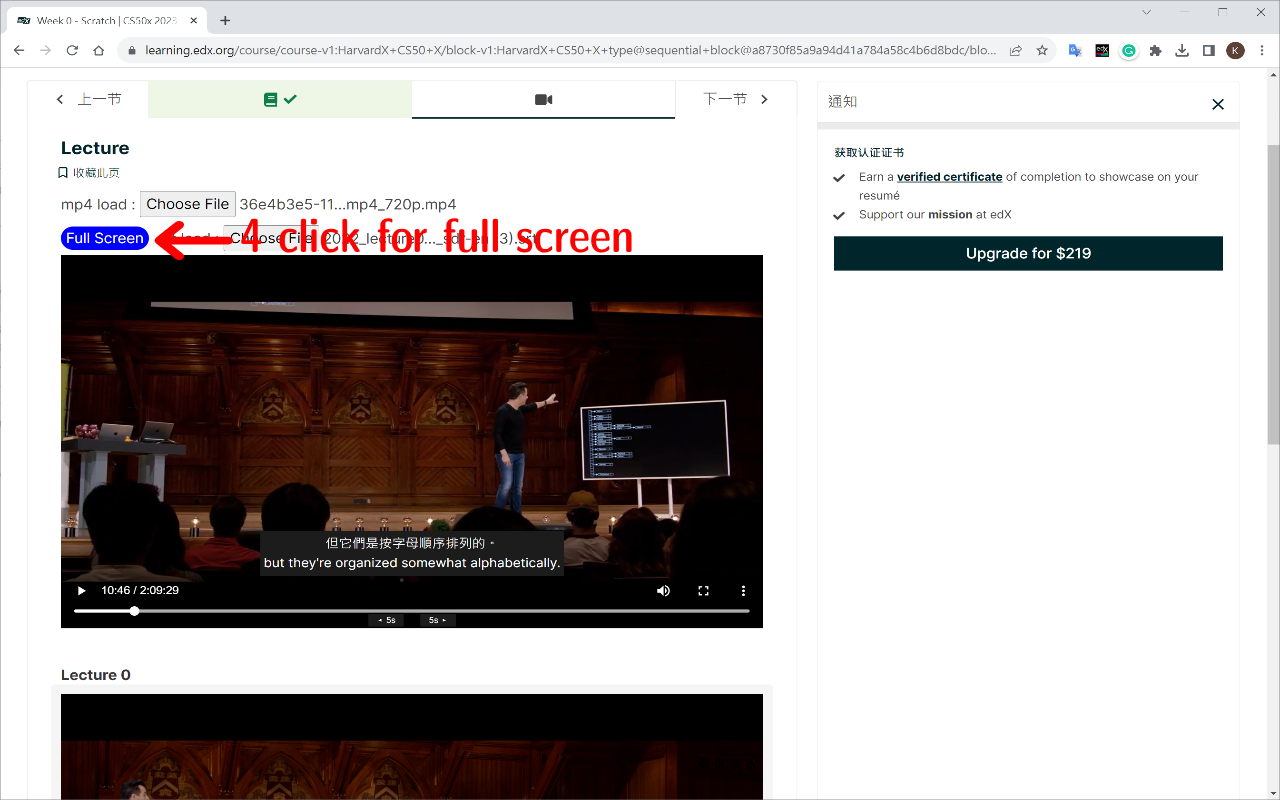Skip back 5s in the video

tap(386, 620)
